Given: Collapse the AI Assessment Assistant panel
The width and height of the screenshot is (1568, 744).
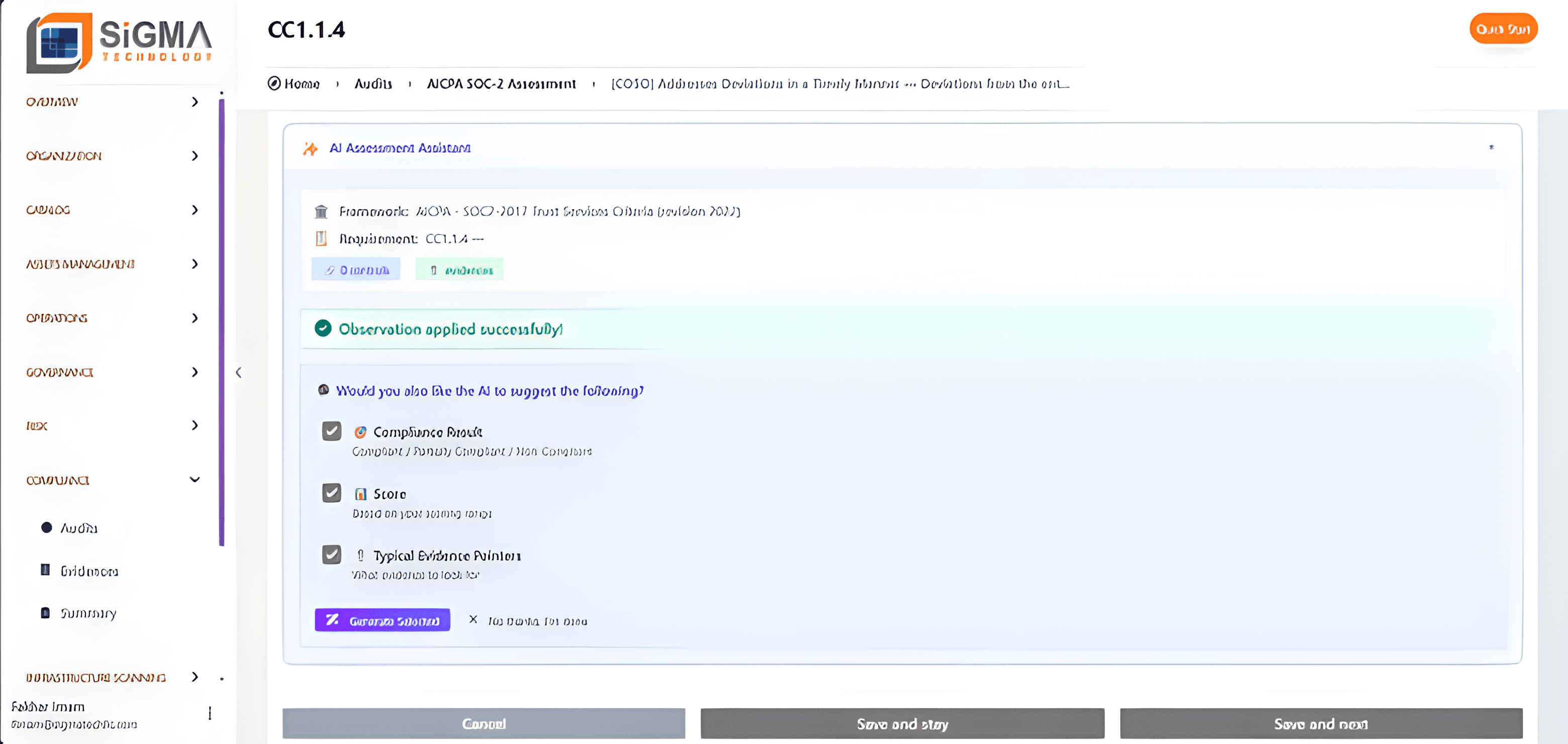Looking at the screenshot, I should [x=1491, y=147].
